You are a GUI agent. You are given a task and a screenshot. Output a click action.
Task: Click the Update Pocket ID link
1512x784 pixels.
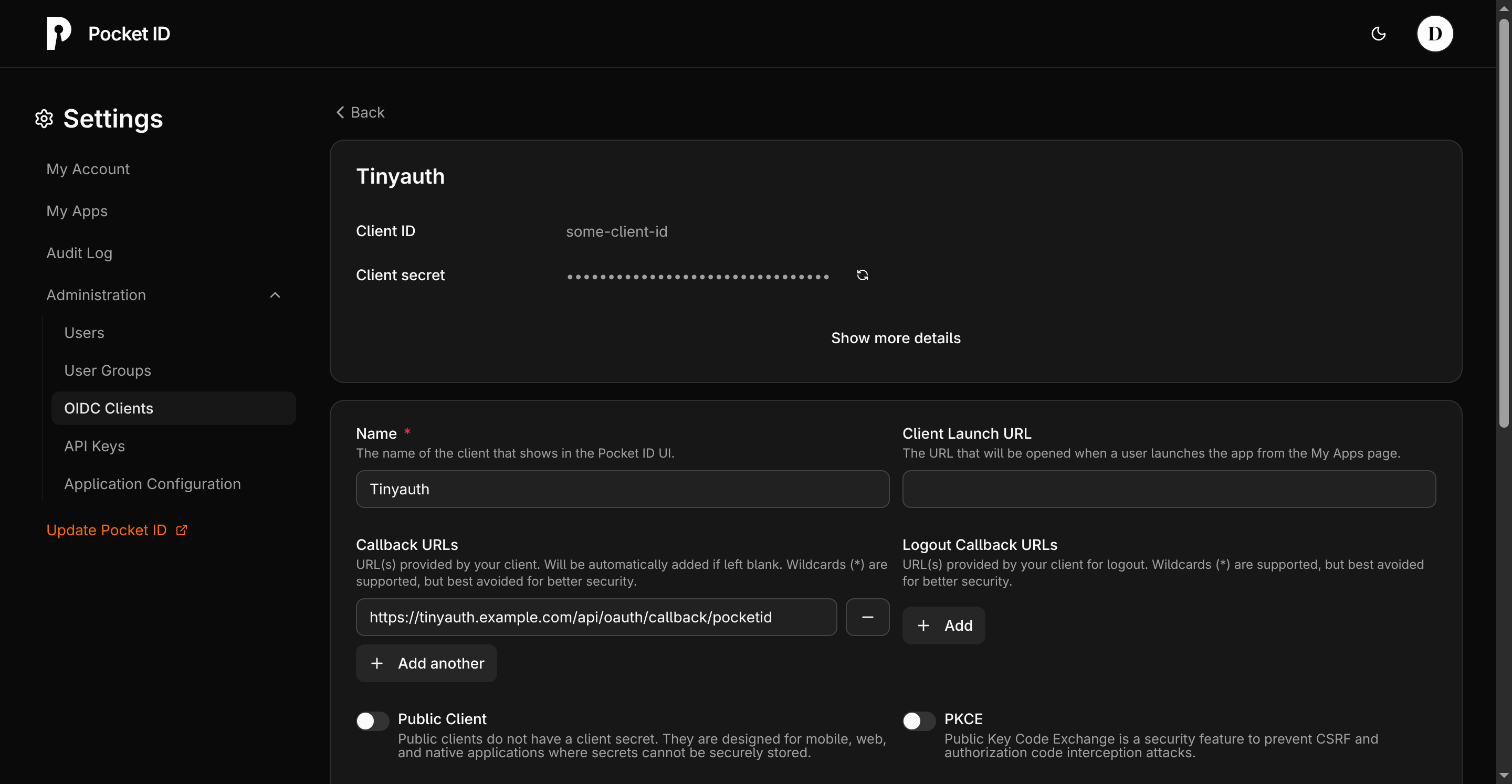106,529
